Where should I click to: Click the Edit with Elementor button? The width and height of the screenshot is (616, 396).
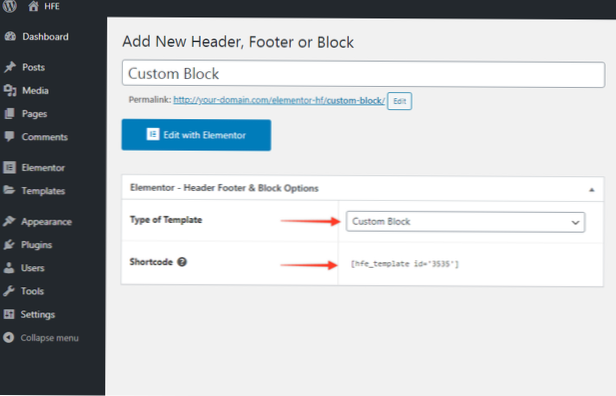(x=196, y=135)
